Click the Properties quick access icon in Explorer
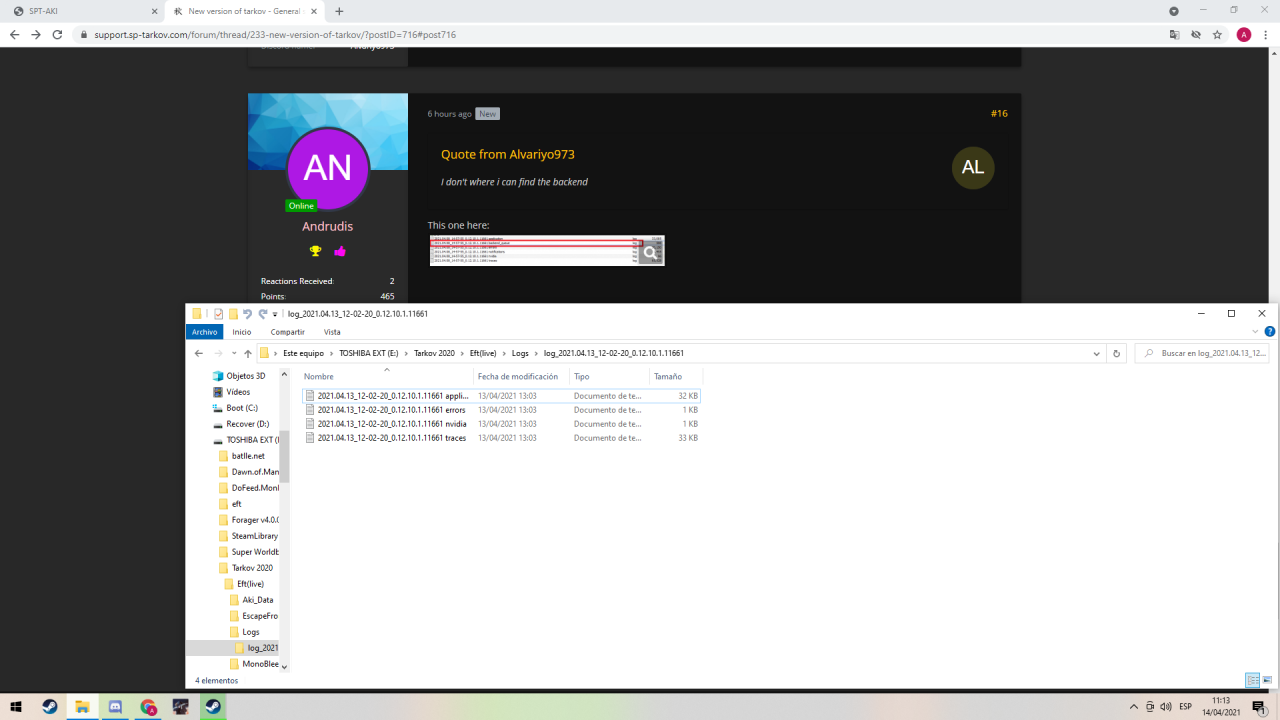This screenshot has width=1280, height=720. (x=218, y=313)
